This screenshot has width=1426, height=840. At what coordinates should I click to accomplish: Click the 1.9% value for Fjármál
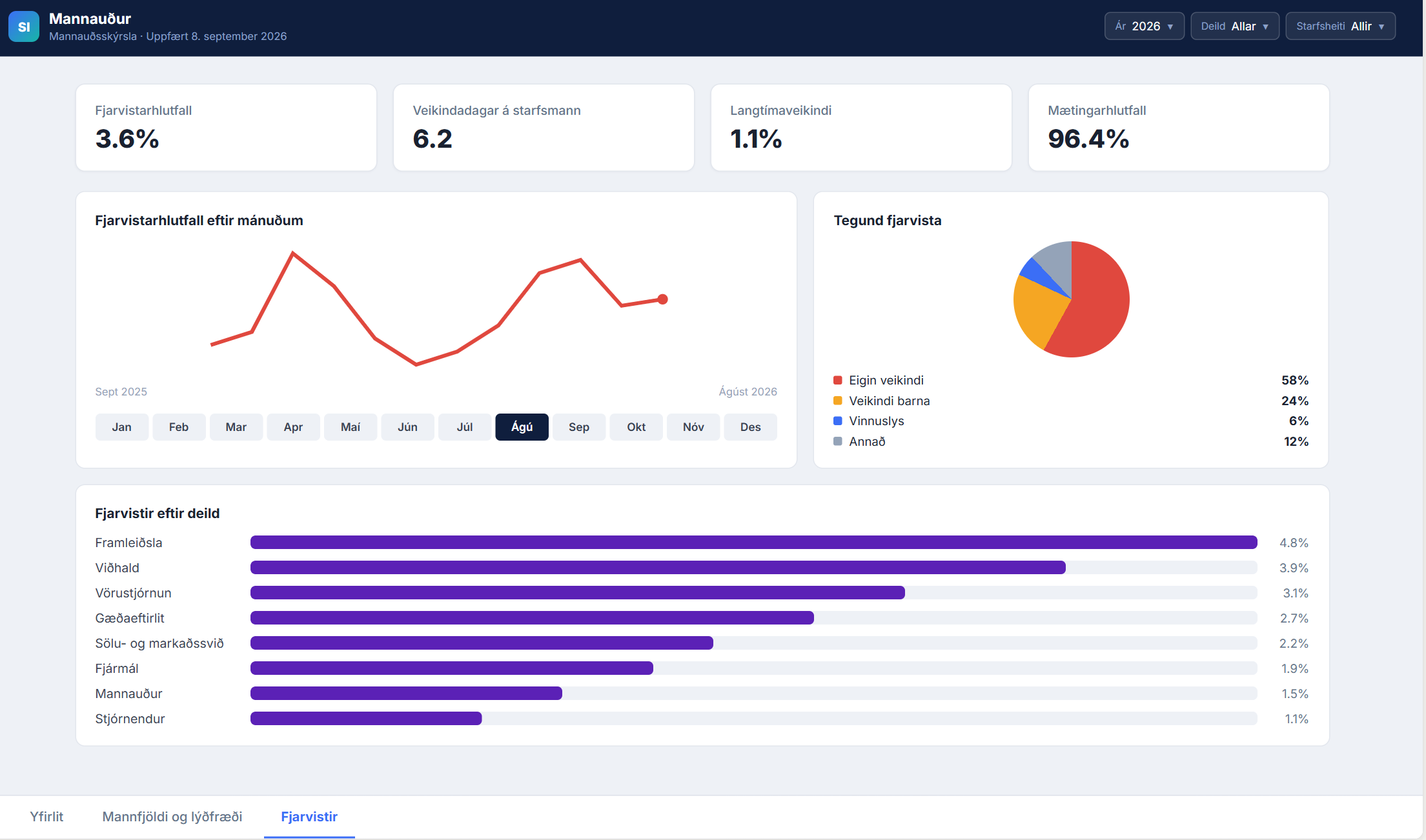click(x=1294, y=668)
